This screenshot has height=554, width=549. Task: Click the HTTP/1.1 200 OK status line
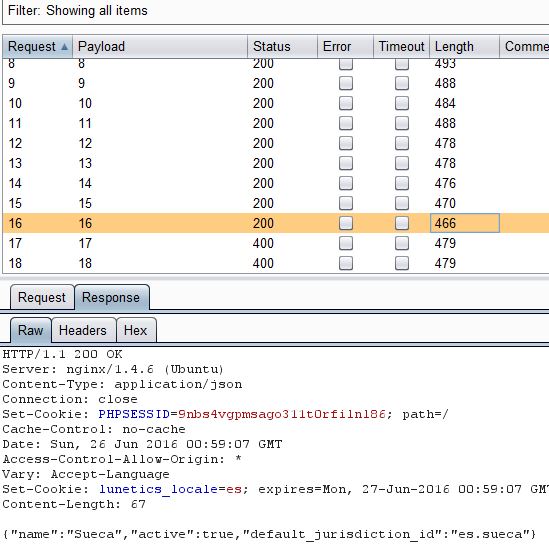62,354
